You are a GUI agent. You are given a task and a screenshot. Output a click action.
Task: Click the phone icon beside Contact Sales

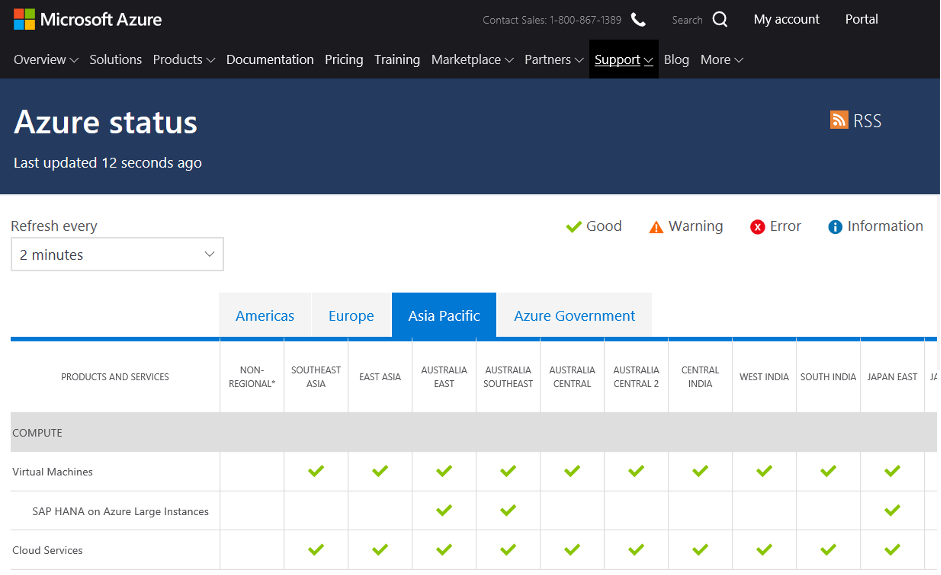[639, 20]
